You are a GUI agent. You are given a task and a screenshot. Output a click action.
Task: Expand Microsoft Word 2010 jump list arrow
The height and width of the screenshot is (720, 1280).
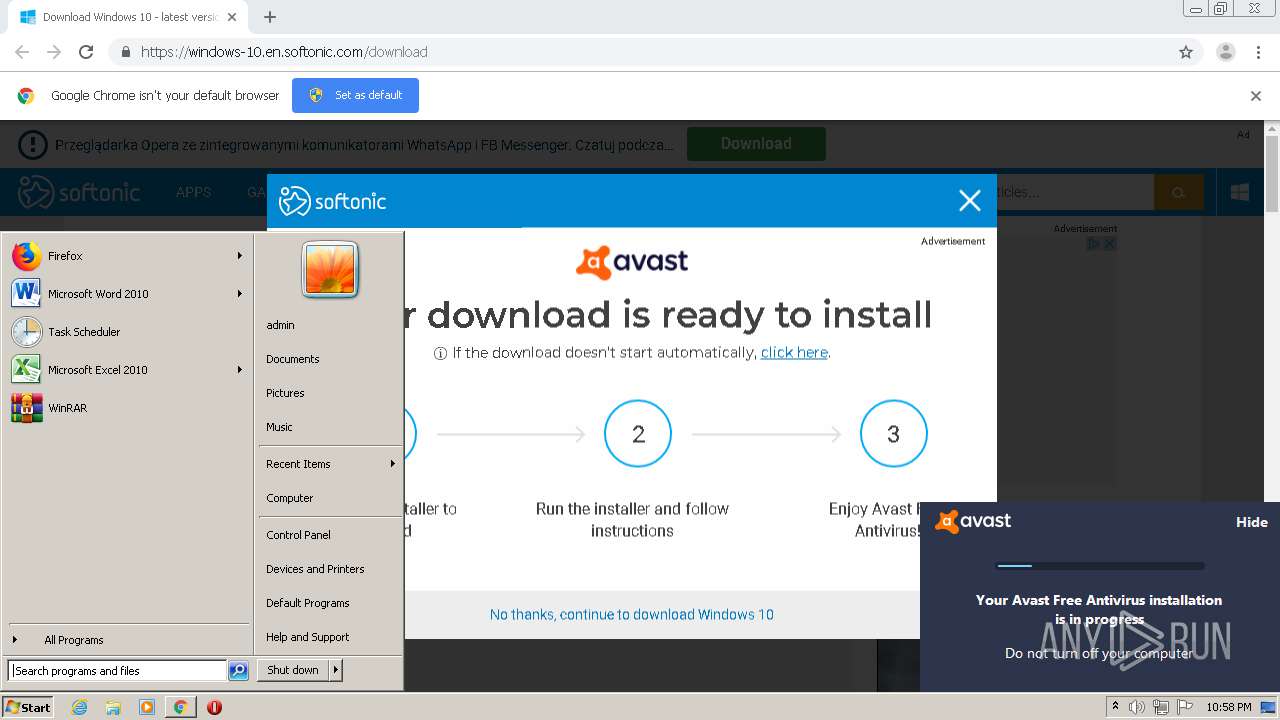(240, 294)
